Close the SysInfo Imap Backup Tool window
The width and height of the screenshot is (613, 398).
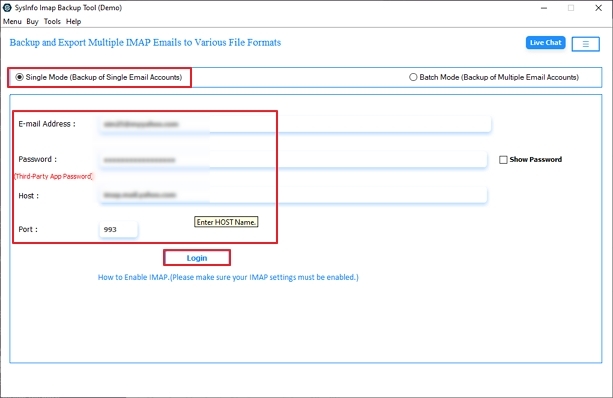[x=599, y=8]
